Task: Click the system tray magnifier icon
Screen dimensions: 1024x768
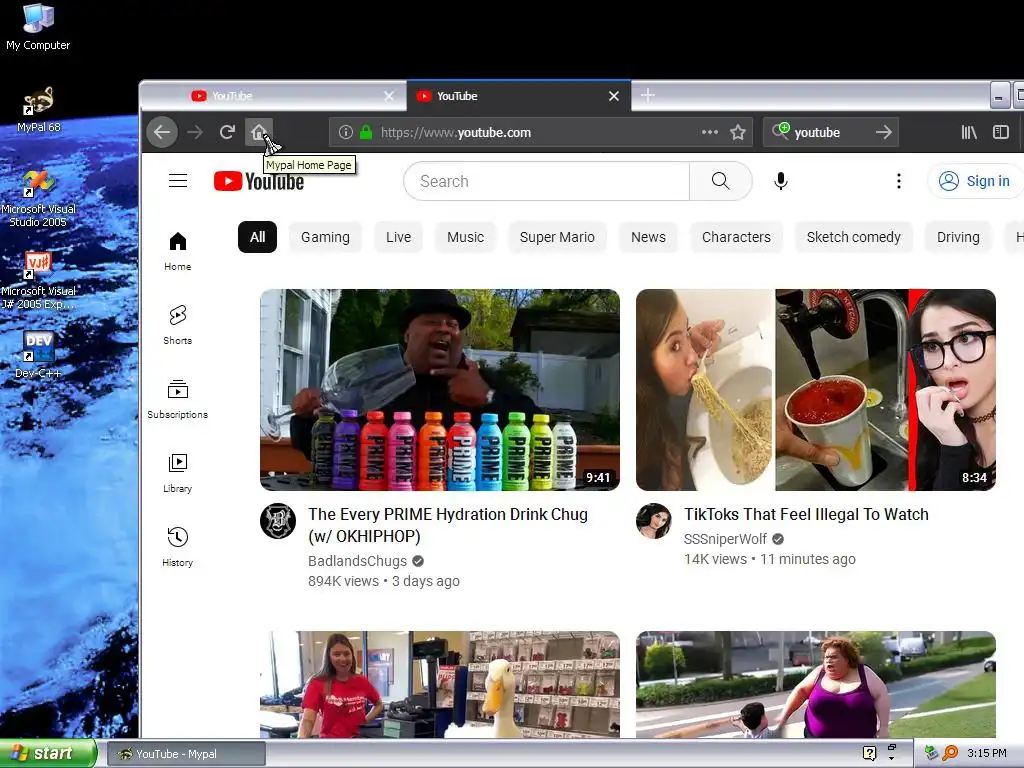Action: 950,753
